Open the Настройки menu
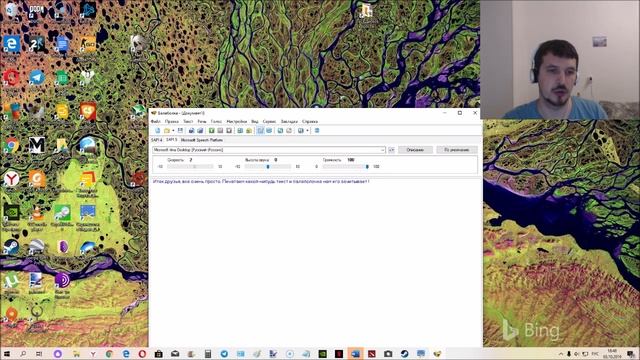Image resolution: width=640 pixels, height=360 pixels. tap(237, 122)
